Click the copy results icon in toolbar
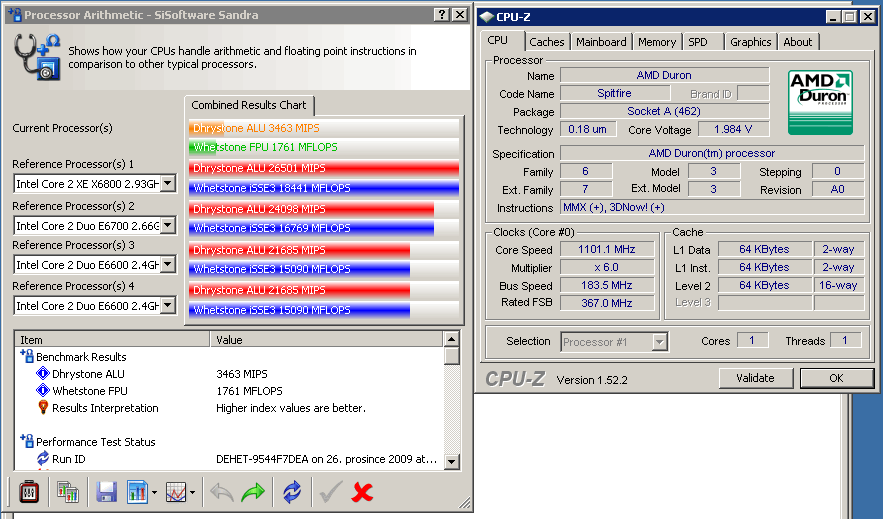Viewport: 883px width, 519px height. (x=68, y=492)
